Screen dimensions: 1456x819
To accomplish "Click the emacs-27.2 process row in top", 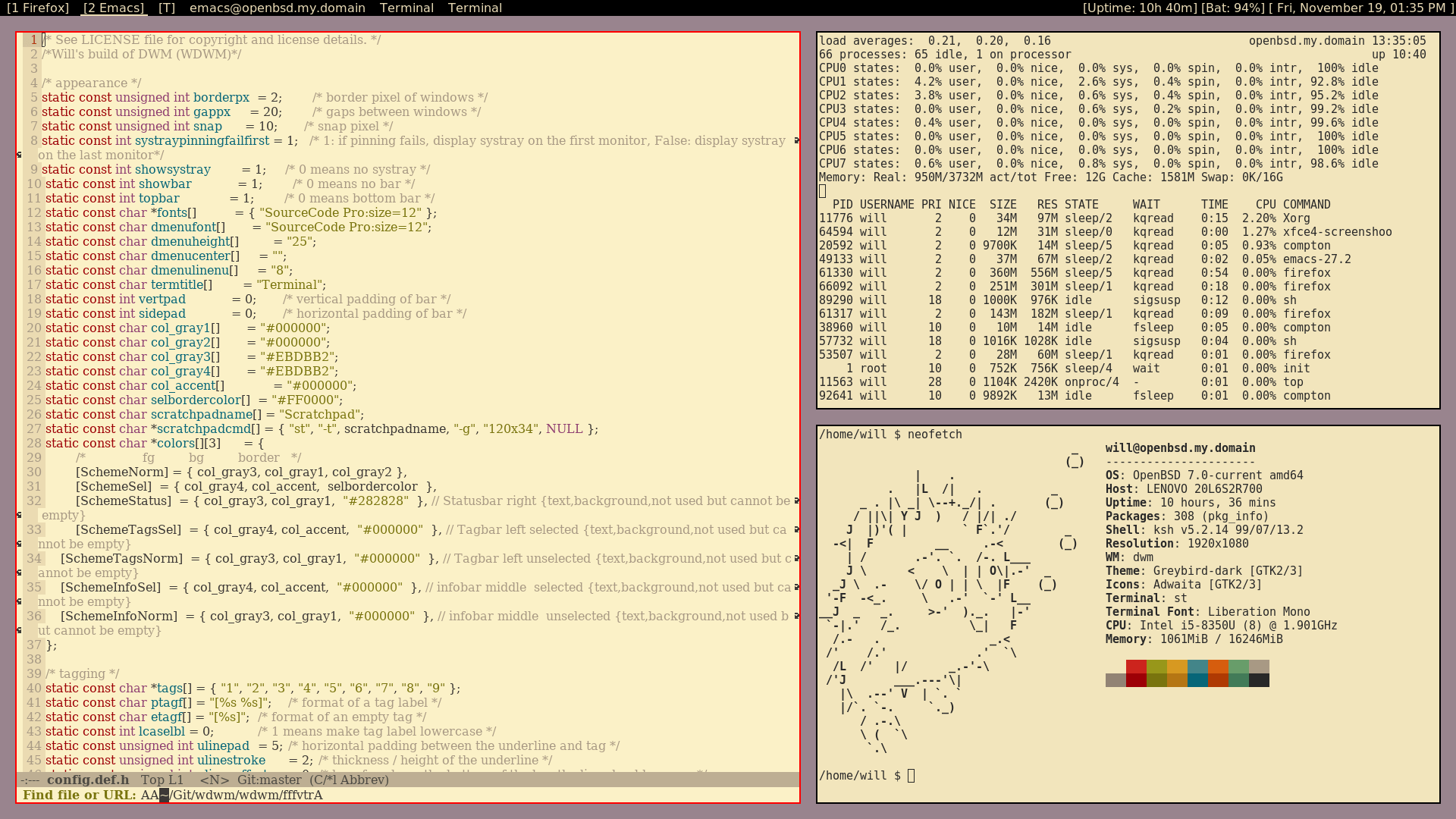I will [x=1085, y=259].
